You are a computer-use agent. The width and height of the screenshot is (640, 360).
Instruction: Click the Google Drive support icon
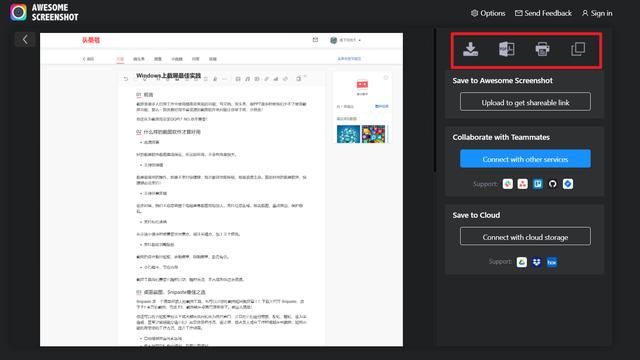(x=522, y=262)
